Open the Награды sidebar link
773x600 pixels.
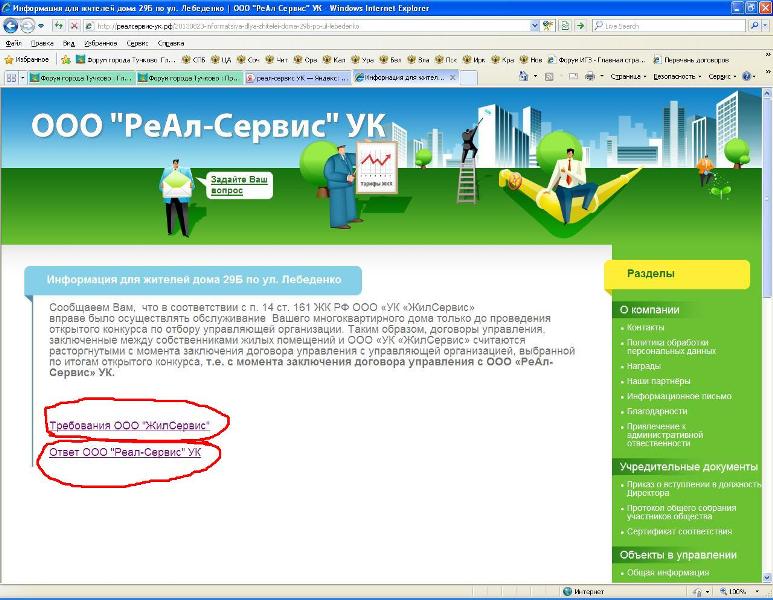[x=643, y=366]
